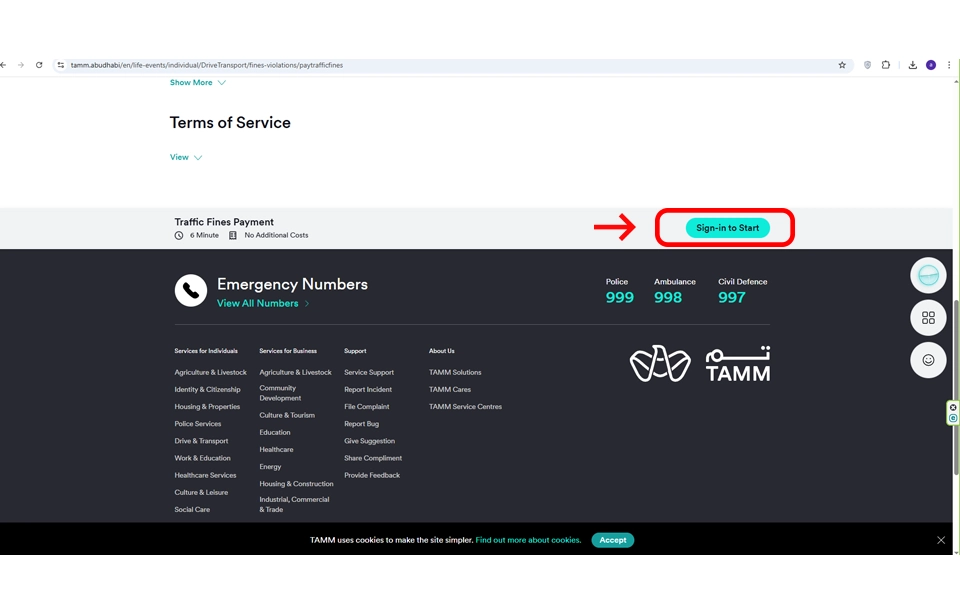Open Report Incident link
This screenshot has height=600, width=960.
click(367, 389)
